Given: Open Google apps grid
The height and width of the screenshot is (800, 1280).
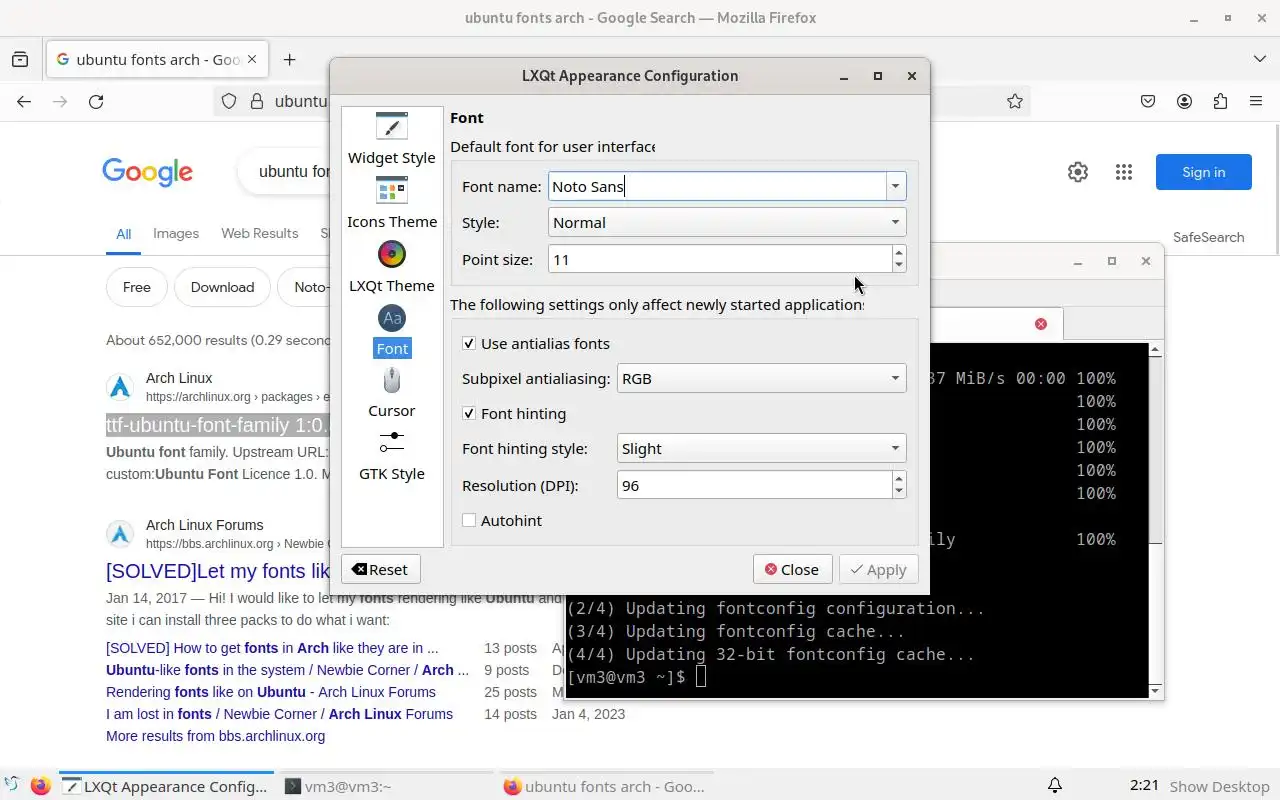Looking at the screenshot, I should (1123, 172).
